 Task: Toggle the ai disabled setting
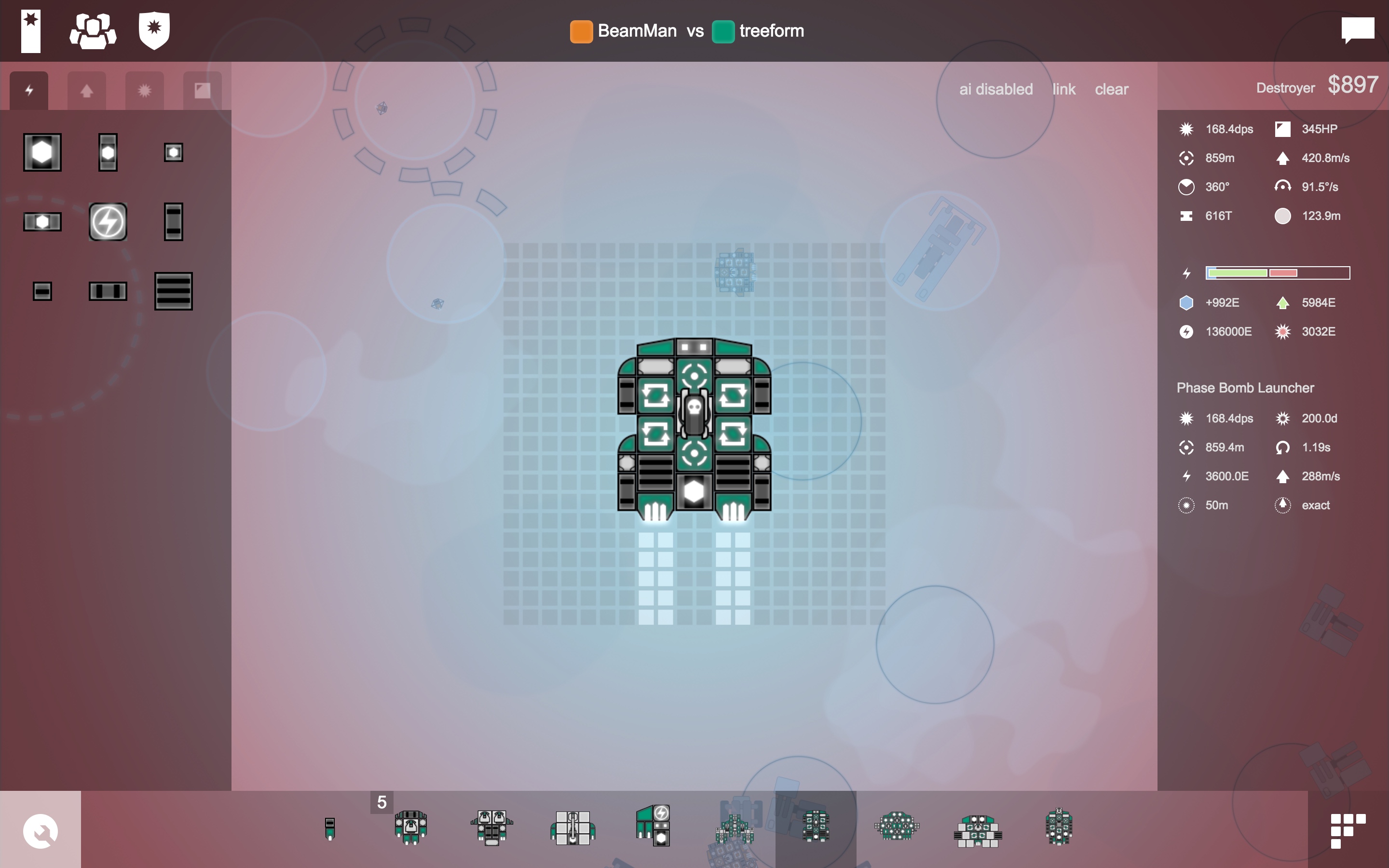click(996, 89)
